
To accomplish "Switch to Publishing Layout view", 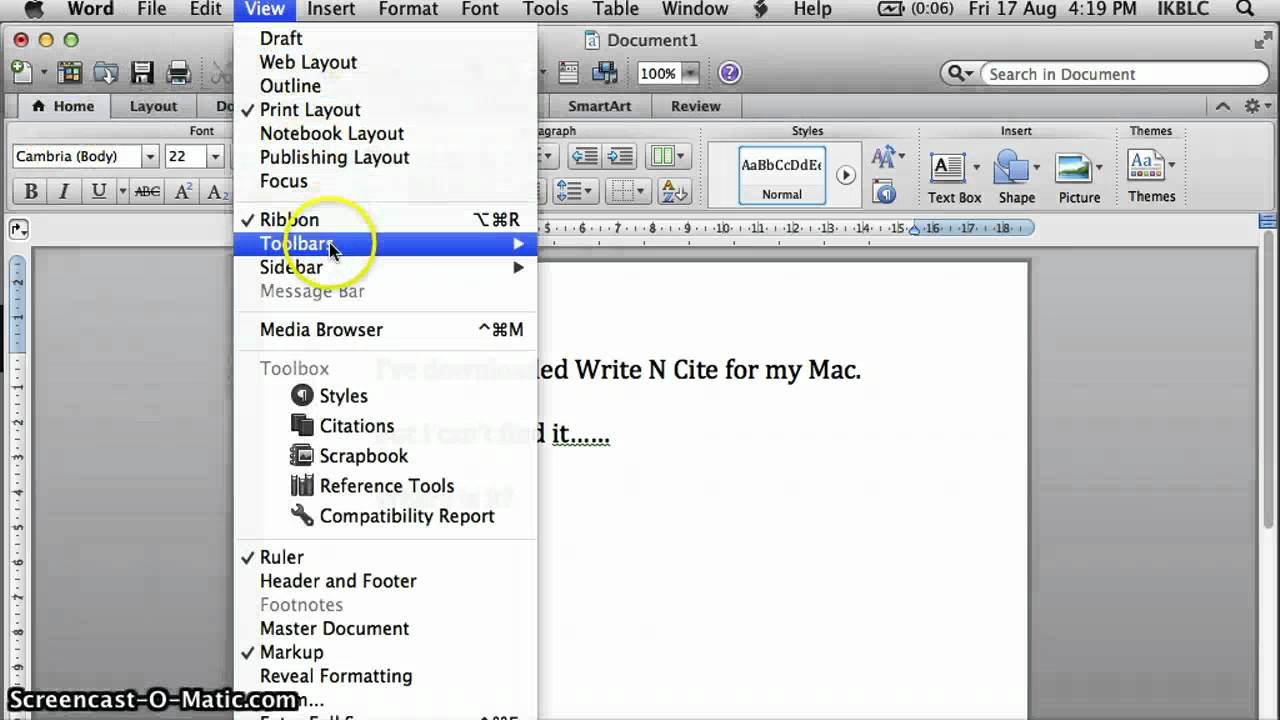I will 385,158.
